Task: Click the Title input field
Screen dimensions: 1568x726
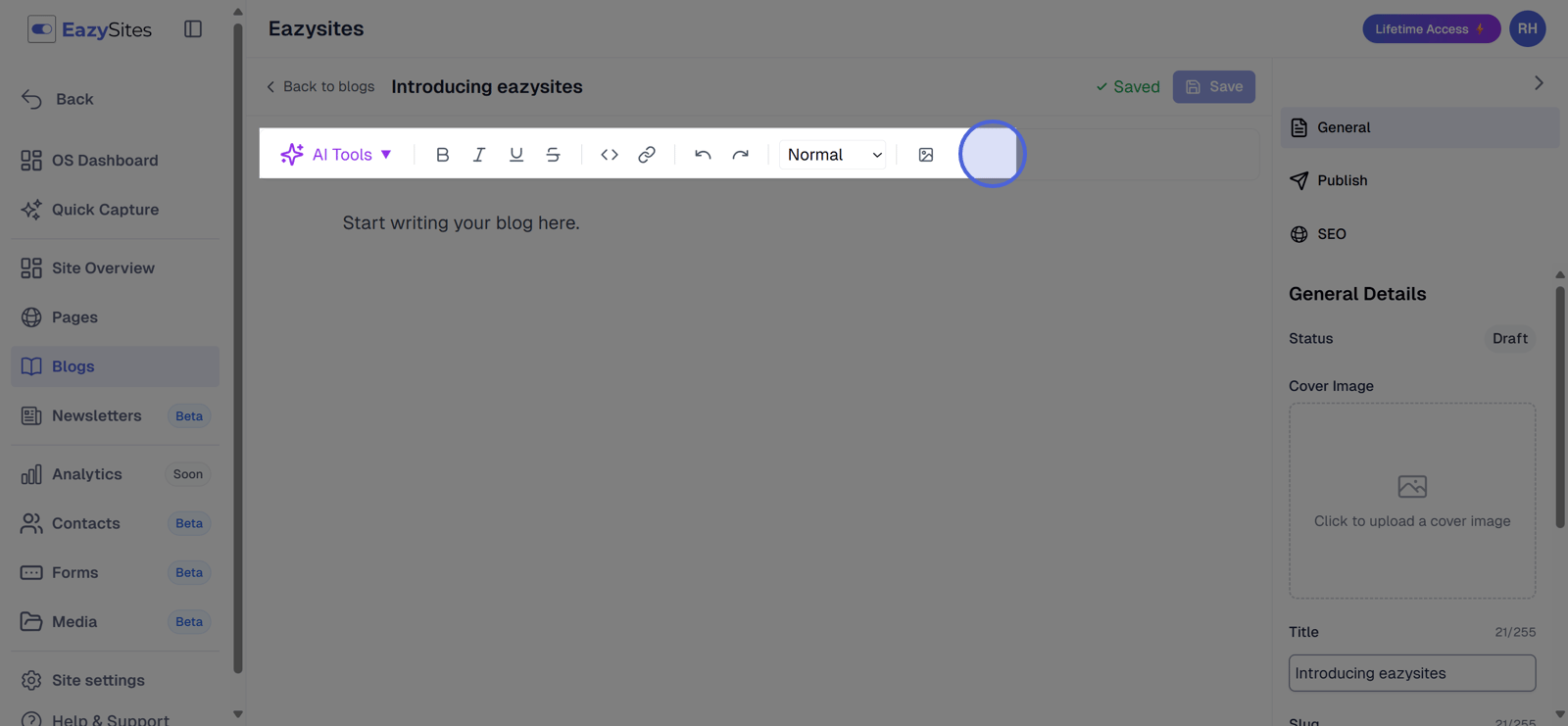Action: coord(1412,673)
